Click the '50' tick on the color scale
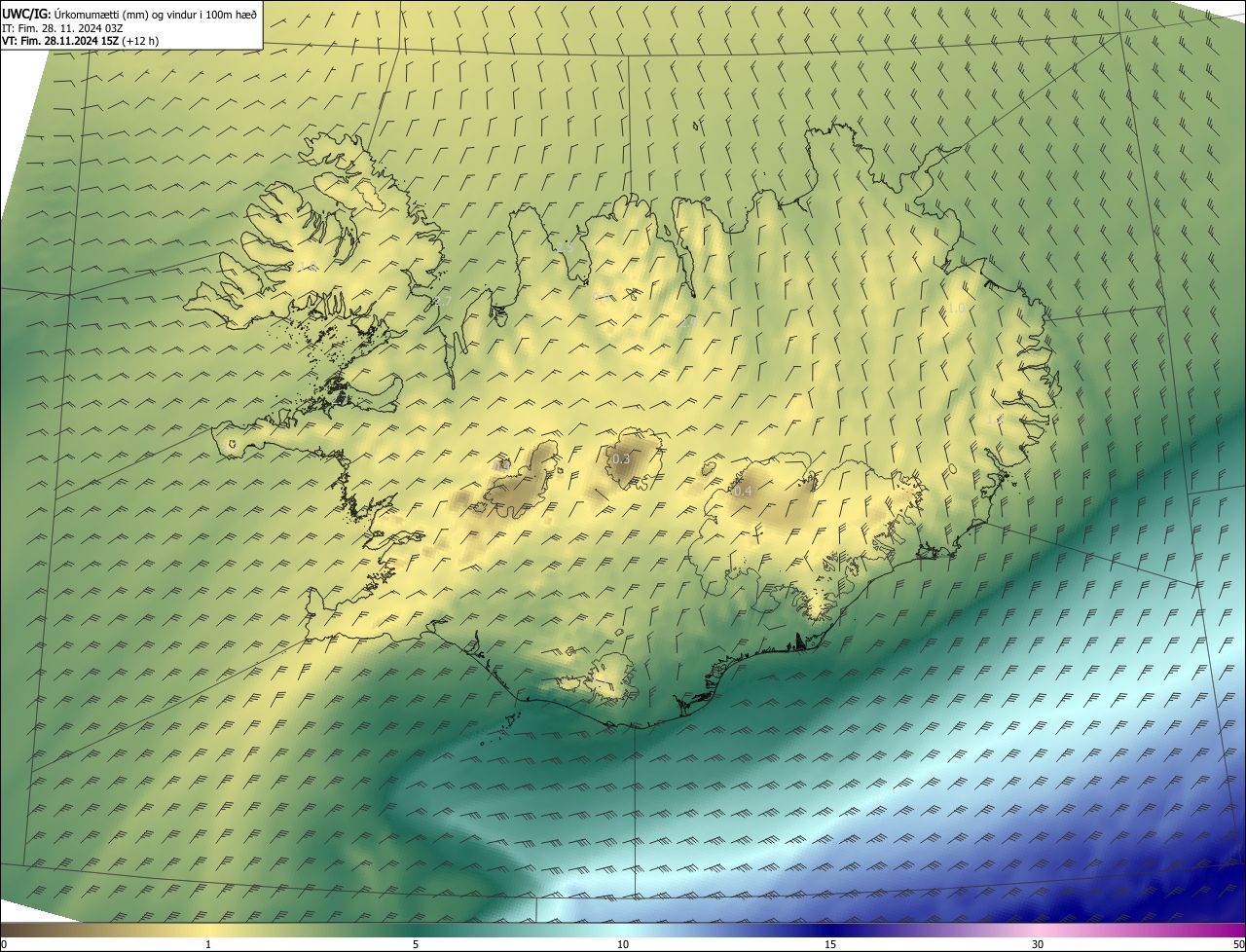The image size is (1246, 952). point(1237,944)
